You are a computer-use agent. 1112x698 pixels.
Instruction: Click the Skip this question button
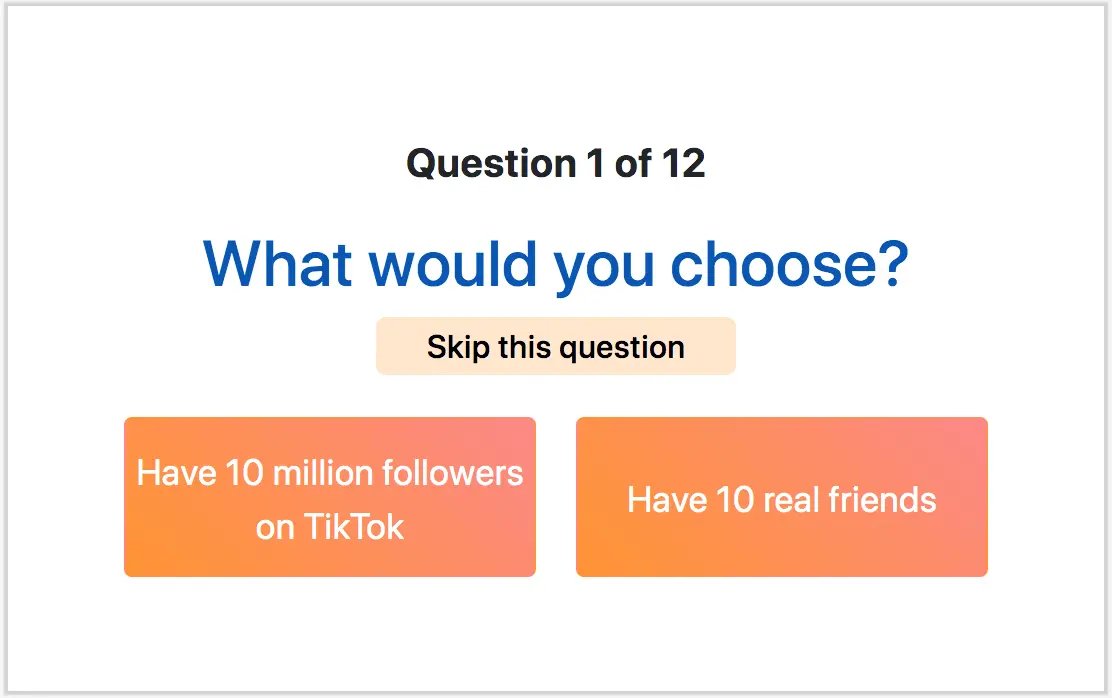[555, 346]
